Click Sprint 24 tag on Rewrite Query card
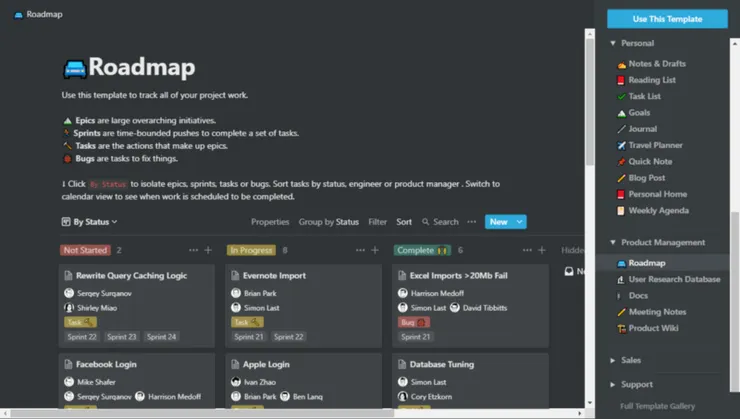740x419 pixels. (x=161, y=337)
